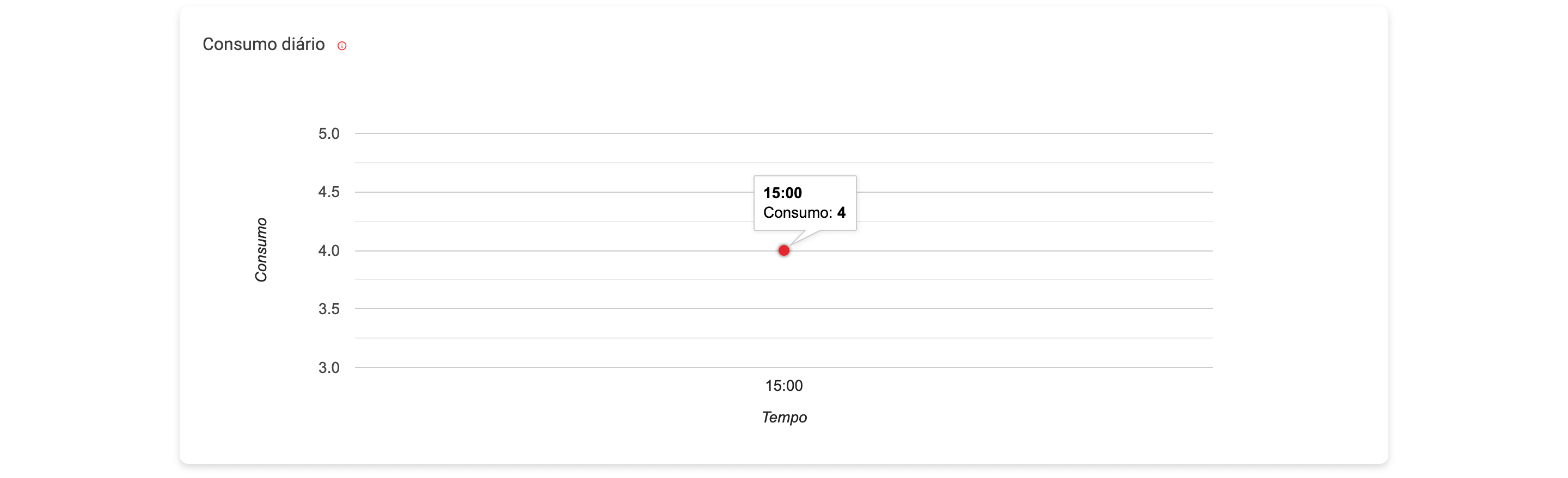Click the minor gridline between 4.5 and 5.0
Screen dimensions: 1568x478
548,163
